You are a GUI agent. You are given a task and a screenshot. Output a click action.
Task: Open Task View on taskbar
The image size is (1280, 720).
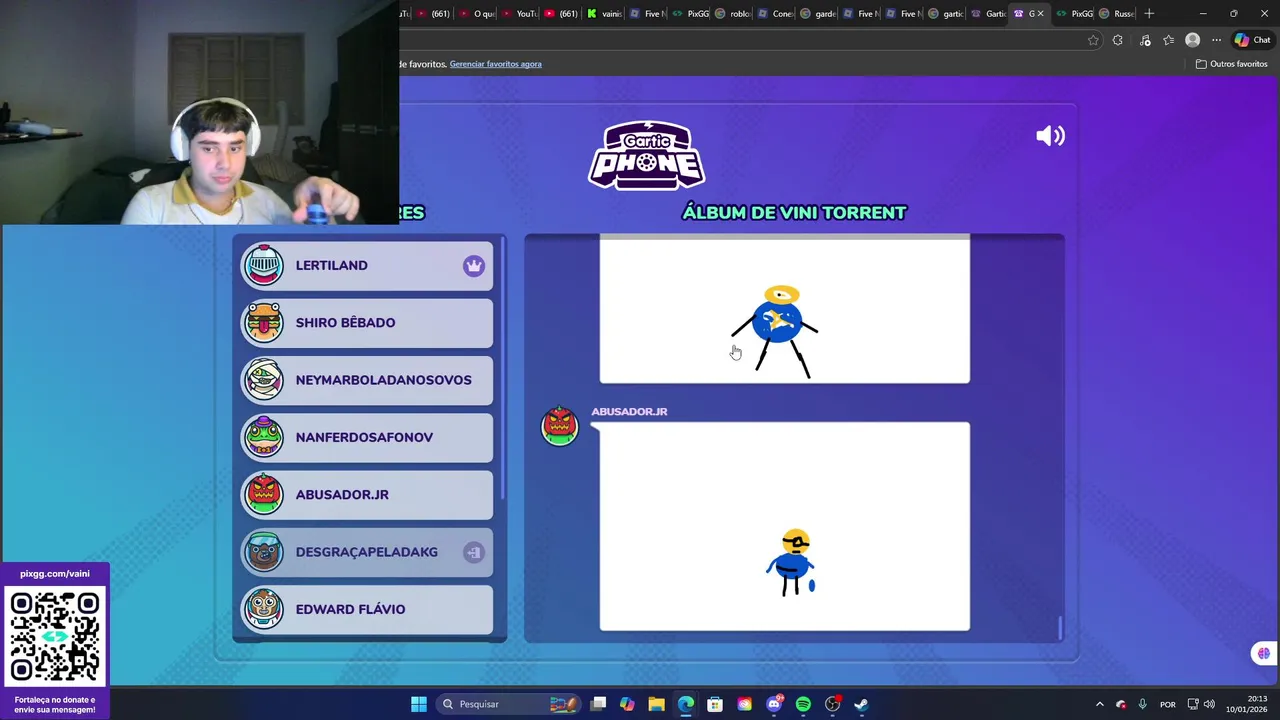(x=598, y=704)
